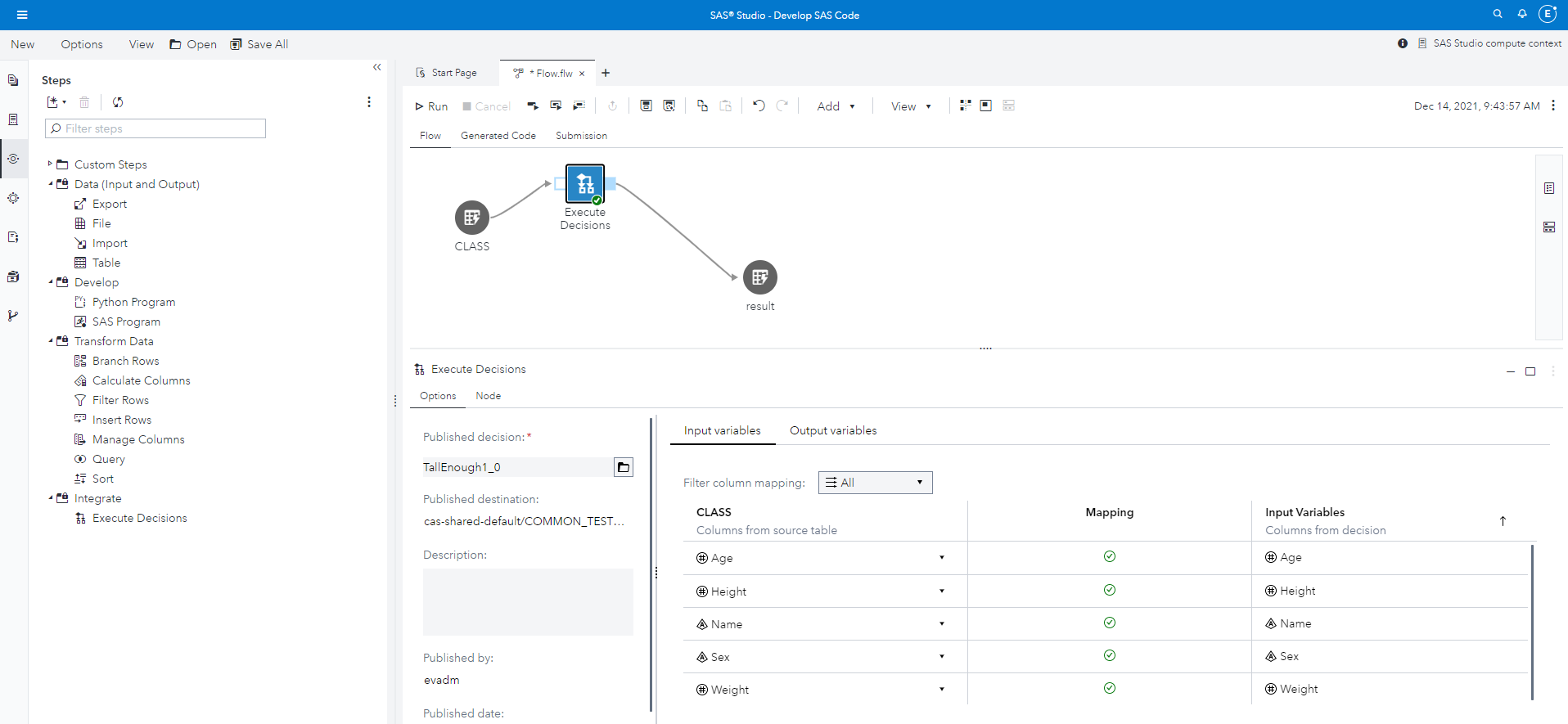
Task: Expand the Custom Steps folder
Action: pyautogui.click(x=50, y=164)
